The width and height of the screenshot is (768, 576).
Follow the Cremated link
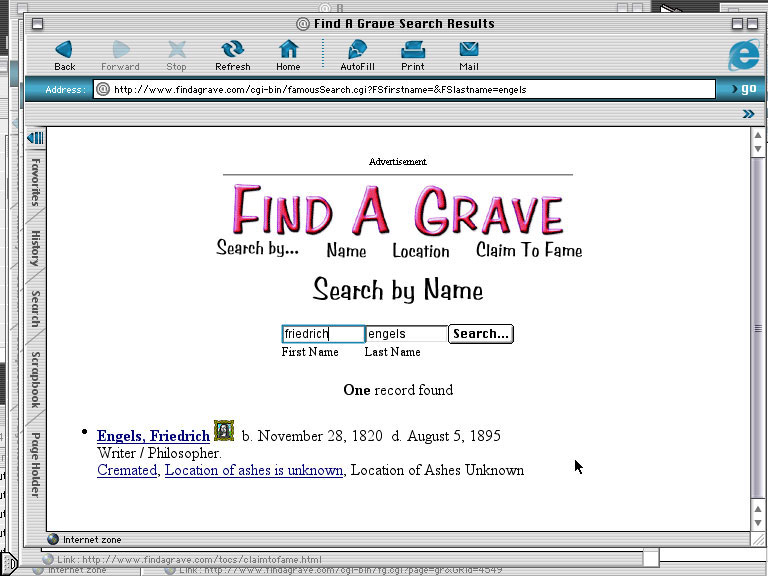(x=127, y=470)
